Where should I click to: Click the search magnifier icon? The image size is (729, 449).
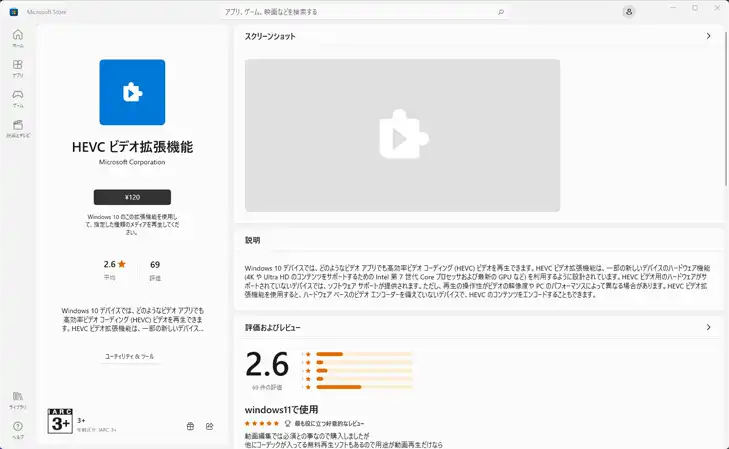(501, 12)
